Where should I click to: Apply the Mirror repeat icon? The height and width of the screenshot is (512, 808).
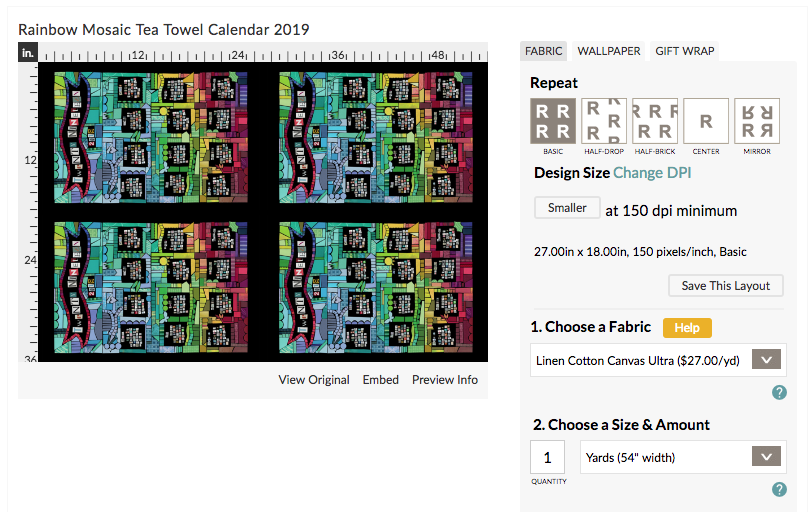click(757, 121)
